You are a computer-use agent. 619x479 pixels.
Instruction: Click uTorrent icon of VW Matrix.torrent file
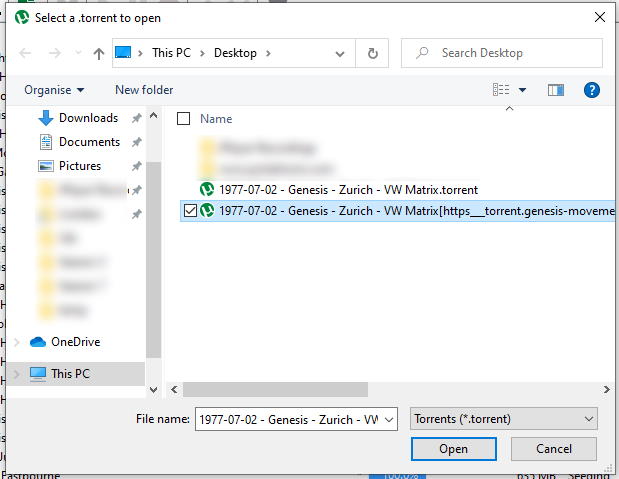207,190
